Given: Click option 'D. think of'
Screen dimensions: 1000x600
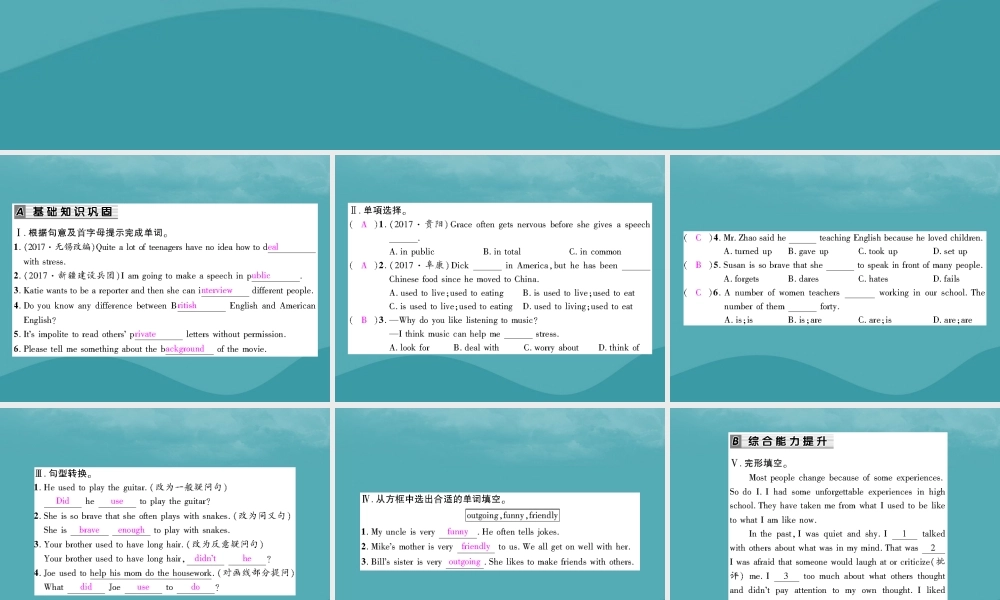Looking at the screenshot, I should click(619, 348).
